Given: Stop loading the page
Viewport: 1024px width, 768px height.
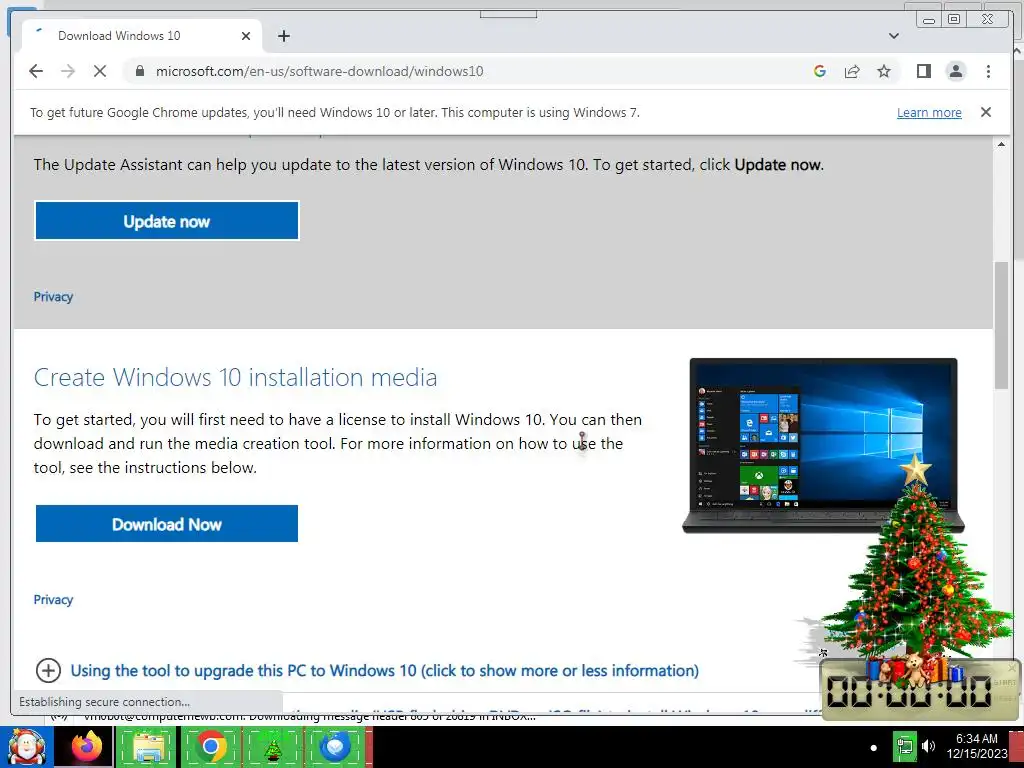Looking at the screenshot, I should (x=100, y=71).
